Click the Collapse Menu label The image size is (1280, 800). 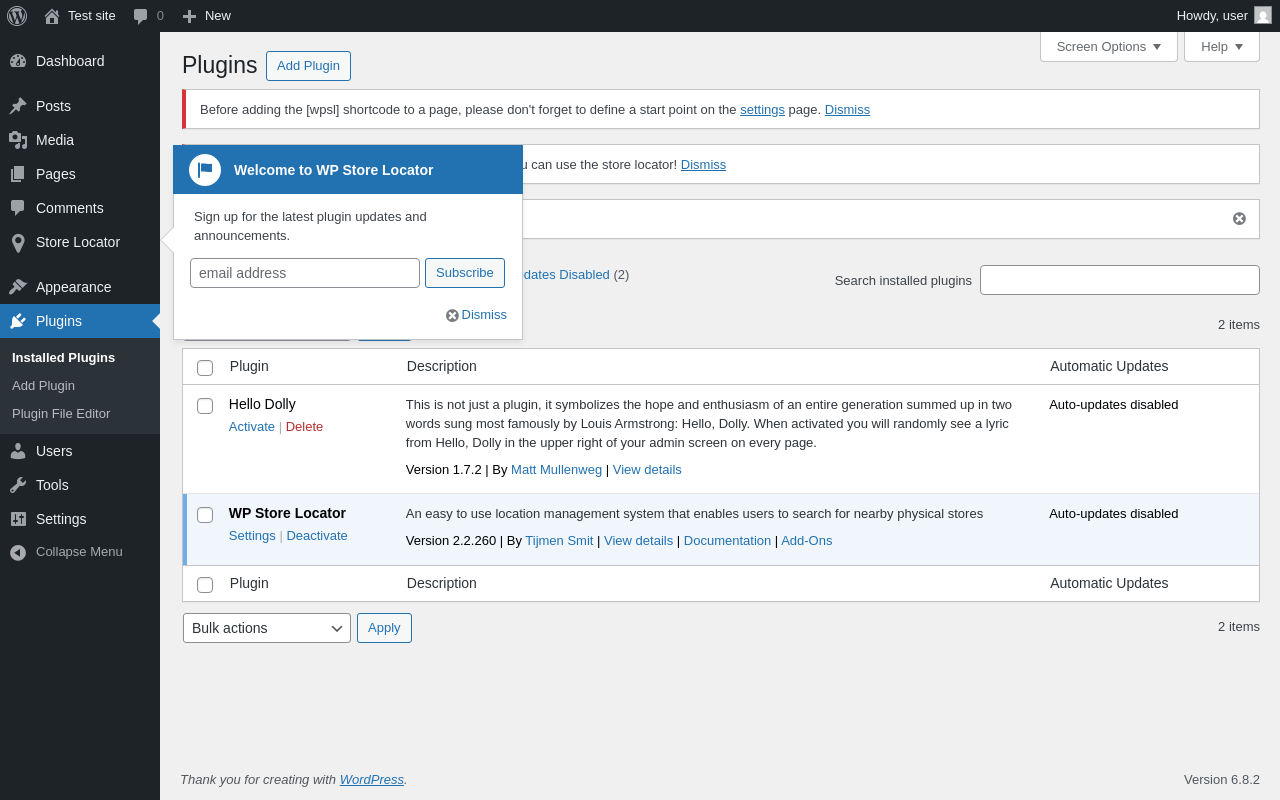79,551
